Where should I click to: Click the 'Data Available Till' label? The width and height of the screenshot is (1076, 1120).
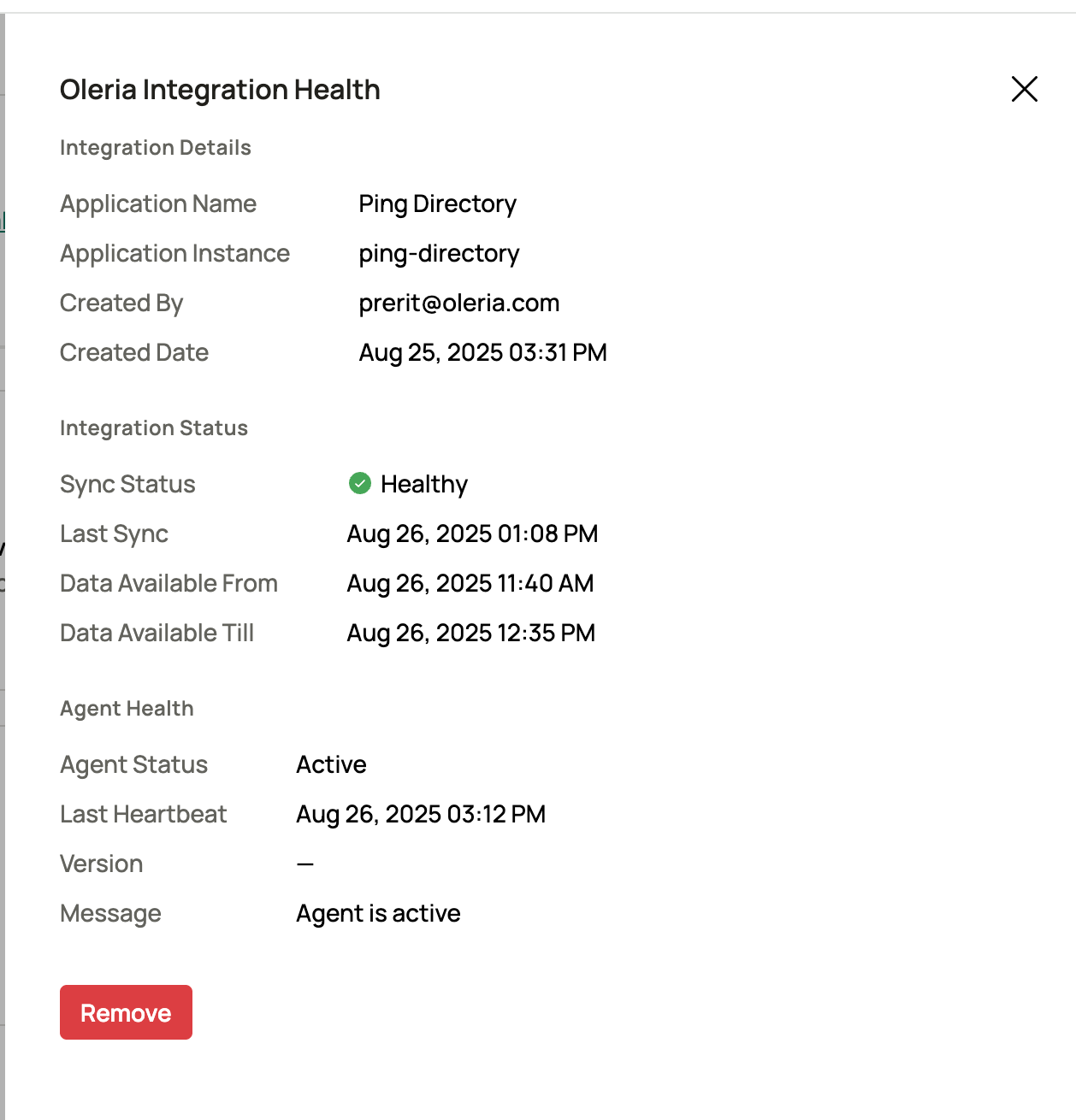157,633
